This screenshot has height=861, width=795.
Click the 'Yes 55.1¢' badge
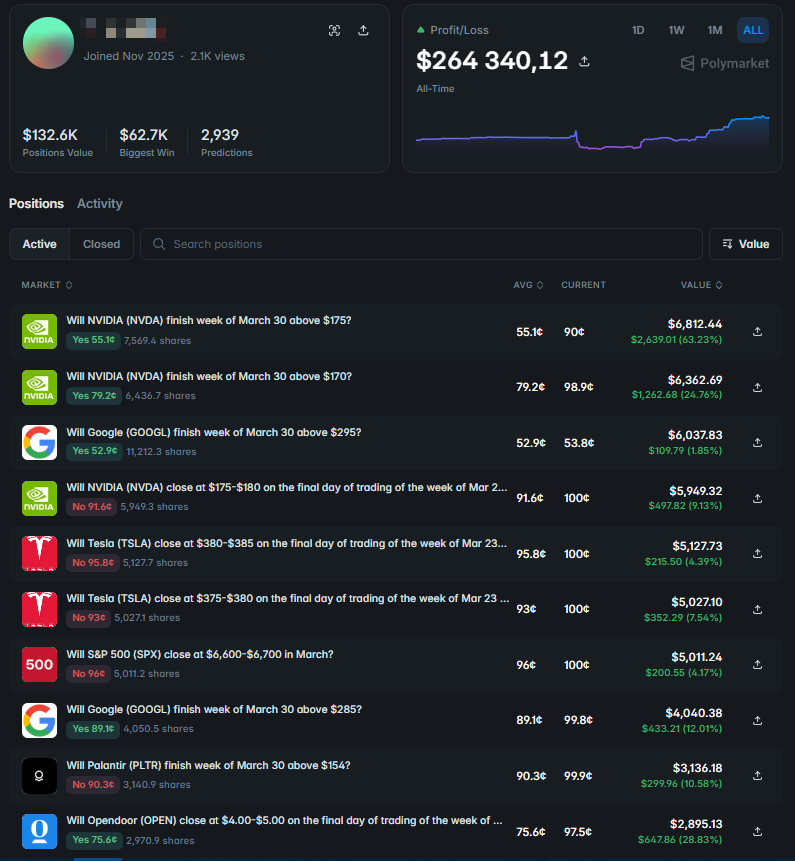click(x=93, y=340)
